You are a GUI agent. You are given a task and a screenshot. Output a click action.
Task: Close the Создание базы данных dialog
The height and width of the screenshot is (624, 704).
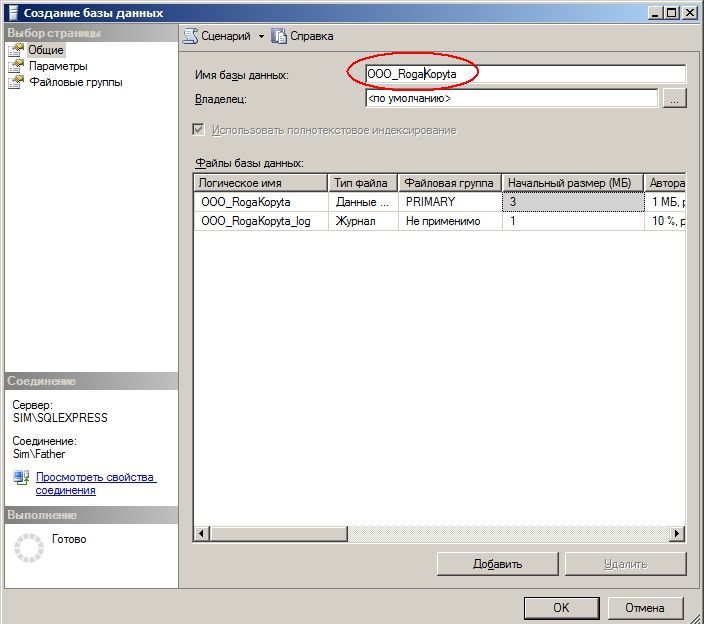[x=690, y=13]
